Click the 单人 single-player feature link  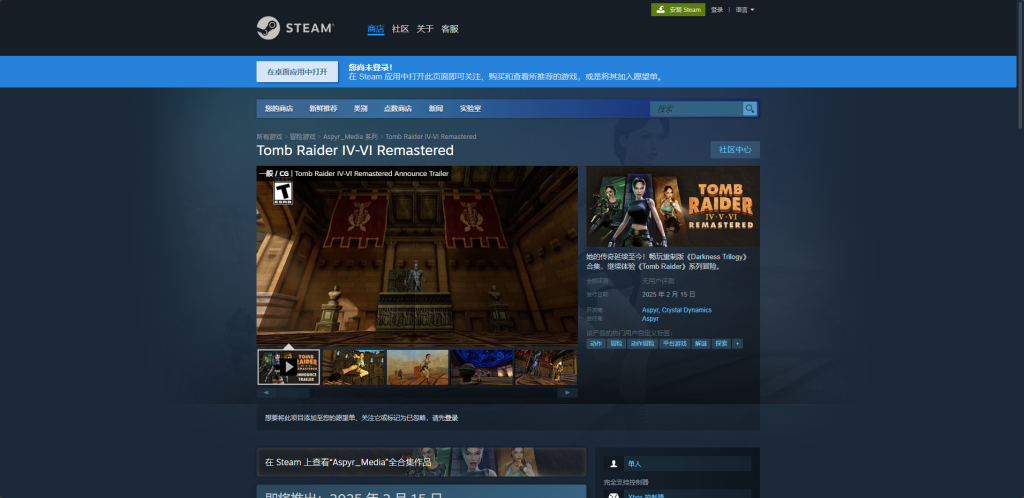688,464
